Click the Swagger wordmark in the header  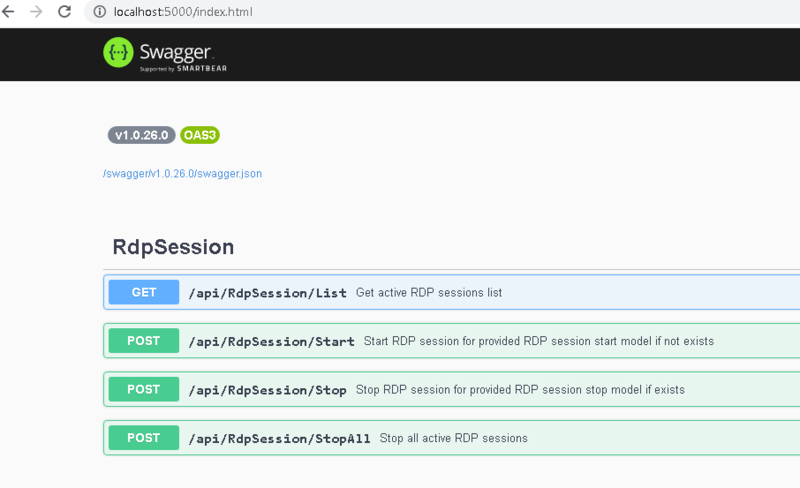(175, 52)
